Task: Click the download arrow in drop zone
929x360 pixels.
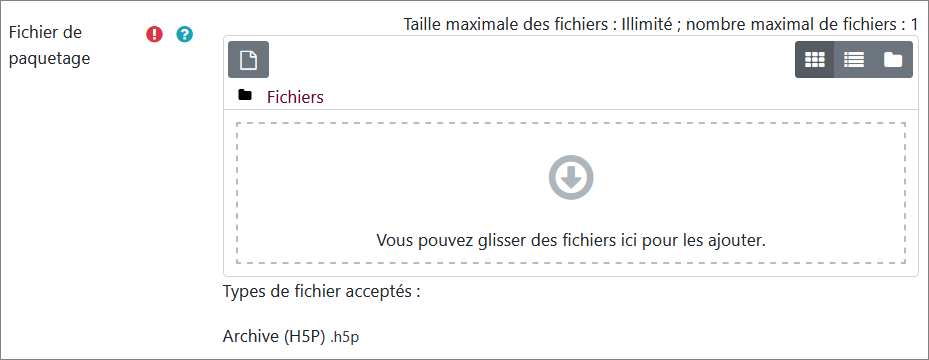Action: click(x=571, y=177)
